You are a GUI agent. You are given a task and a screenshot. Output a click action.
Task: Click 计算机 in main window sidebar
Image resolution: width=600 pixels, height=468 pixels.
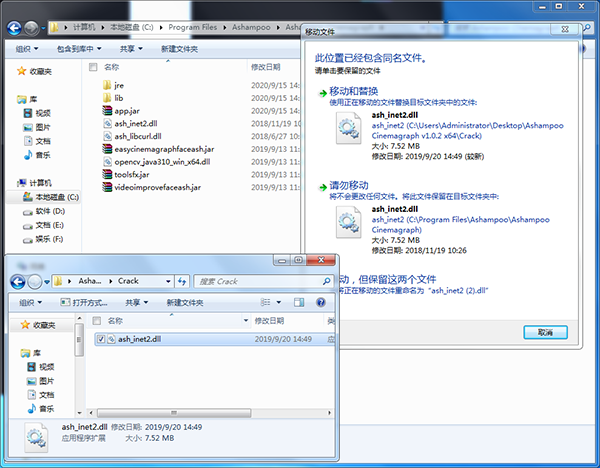[34, 183]
